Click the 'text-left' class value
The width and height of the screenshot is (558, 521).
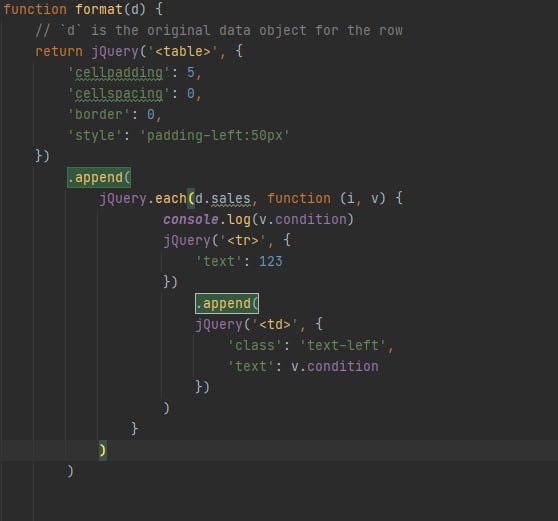click(x=343, y=346)
